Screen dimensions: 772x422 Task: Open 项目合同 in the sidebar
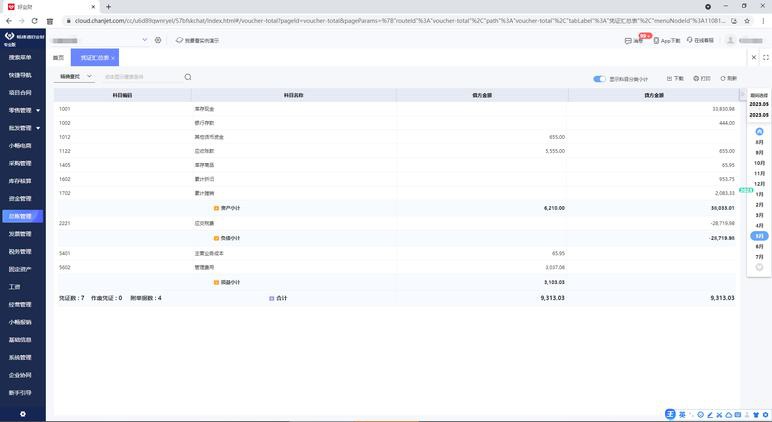(x=20, y=93)
